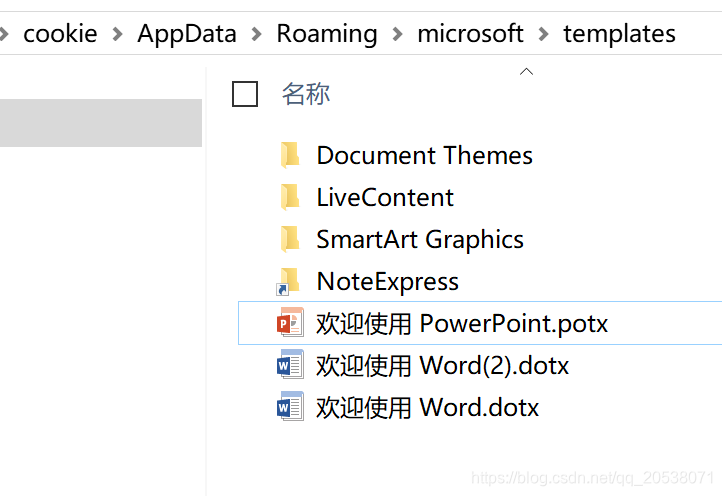This screenshot has height=496, width=722.
Task: Select the NoteExpress shortcut name
Action: pyautogui.click(x=388, y=282)
